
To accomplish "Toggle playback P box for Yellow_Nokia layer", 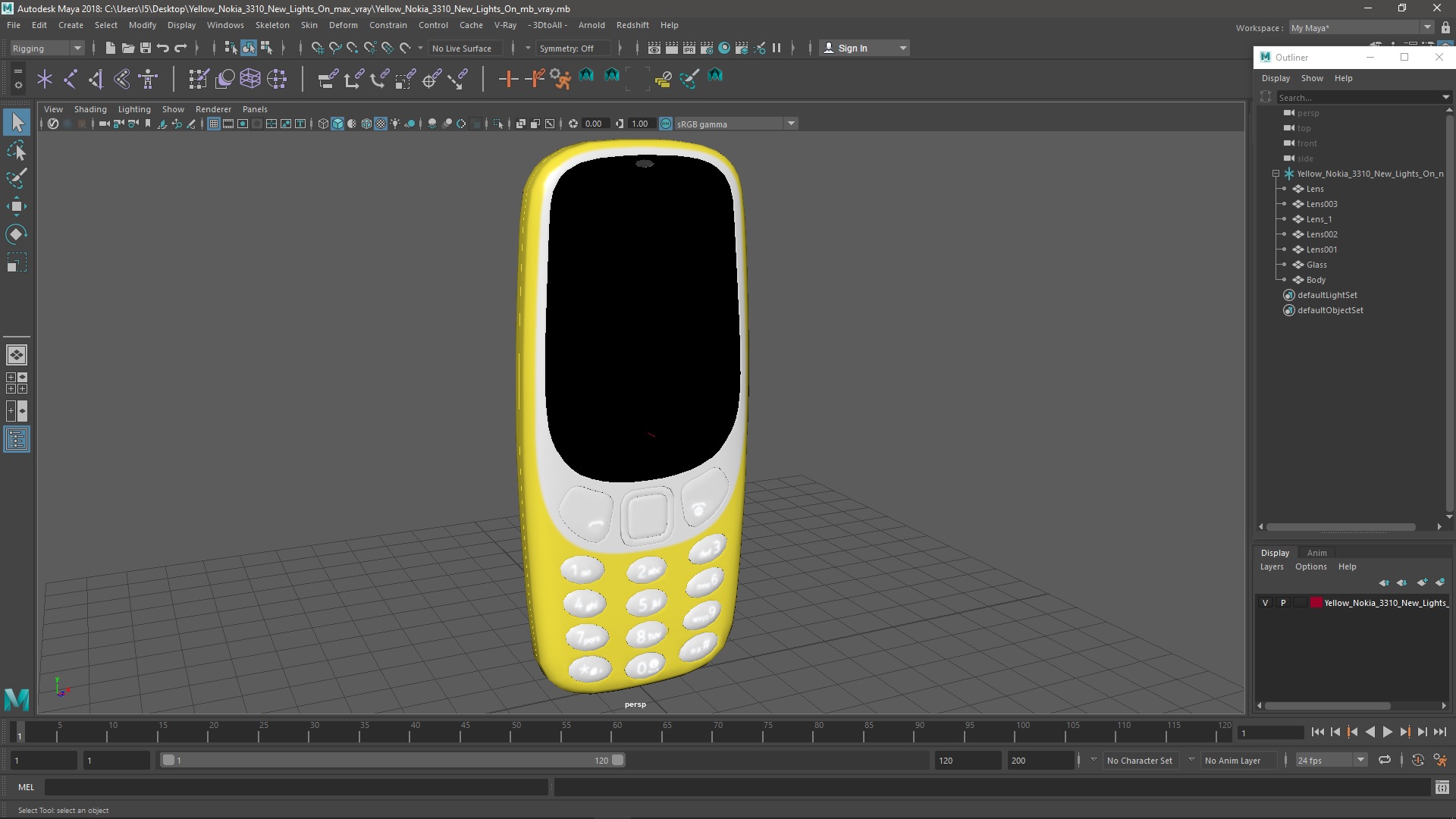I will [1283, 603].
